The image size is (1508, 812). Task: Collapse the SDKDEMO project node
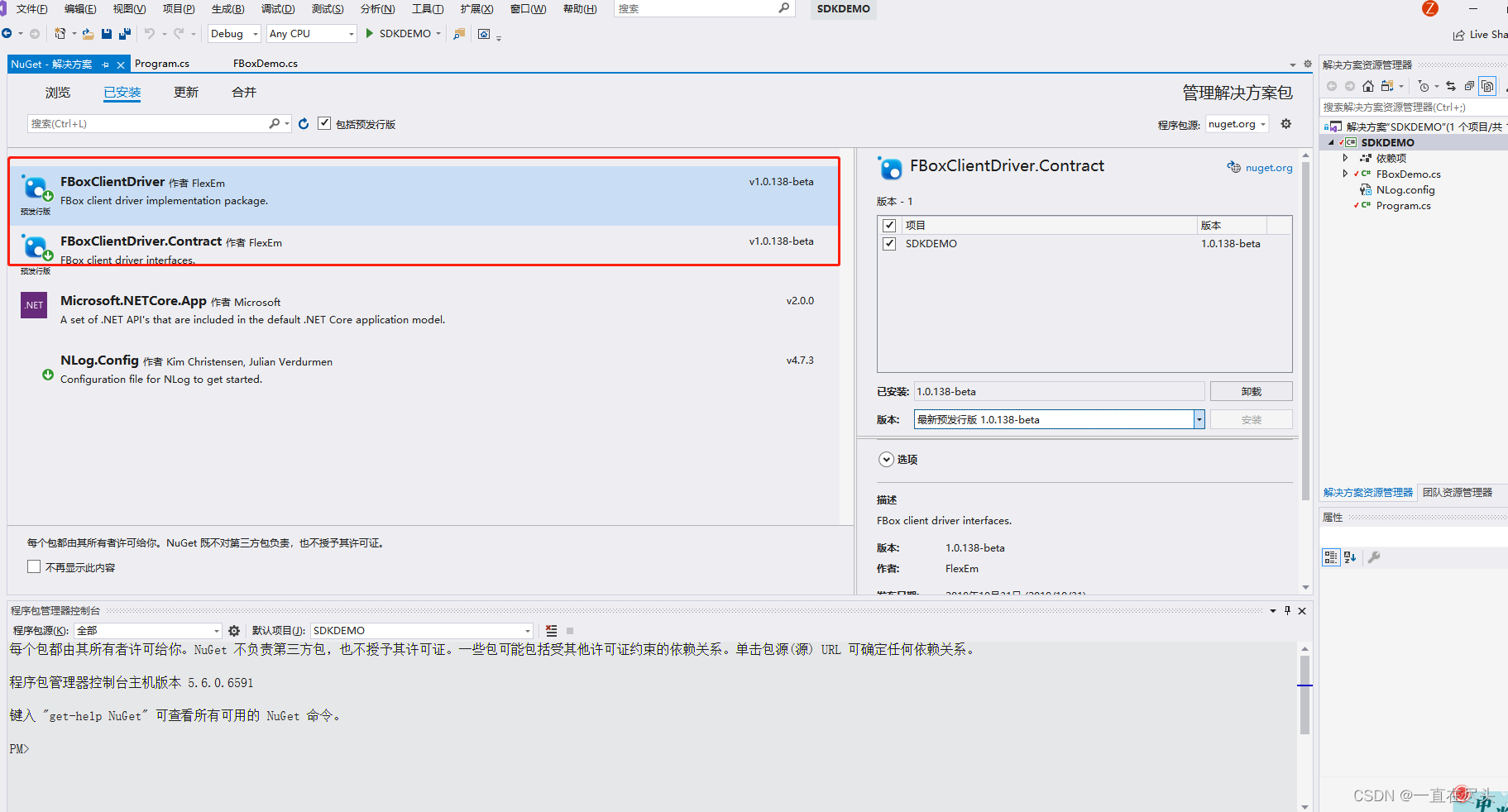(x=1331, y=142)
